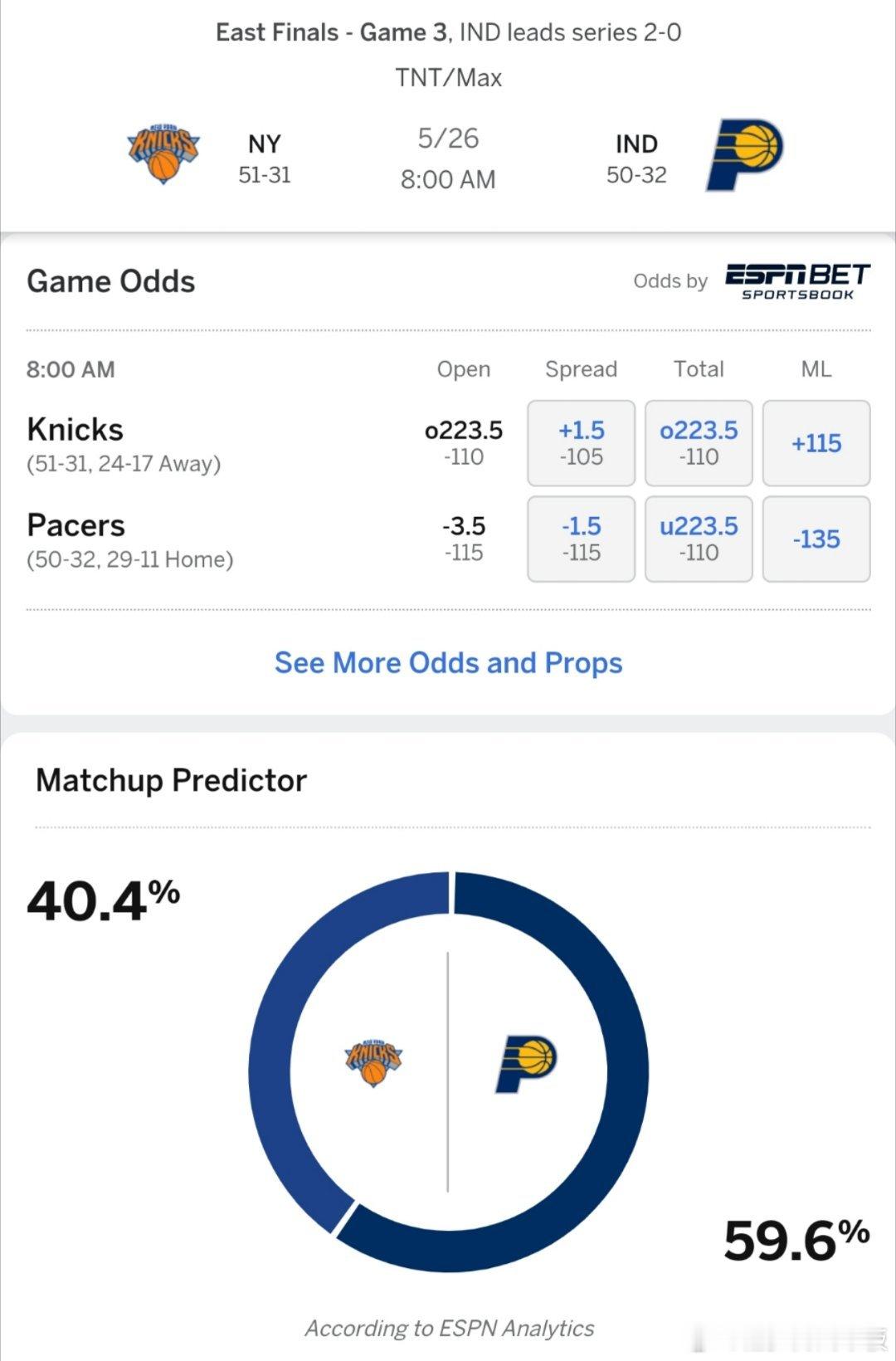Image resolution: width=896 pixels, height=1361 pixels.
Task: Click the IND team abbreviation
Action: coord(636,144)
